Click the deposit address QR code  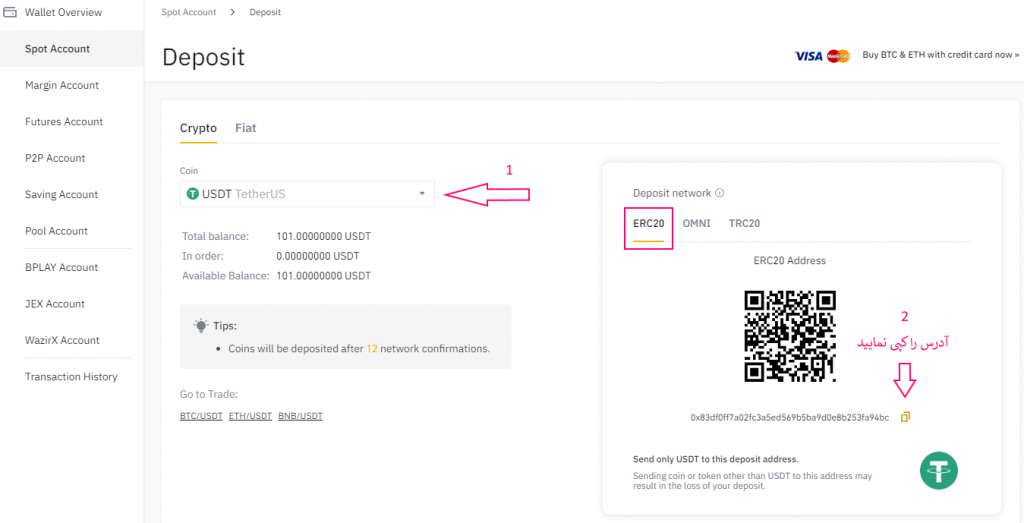(x=790, y=336)
